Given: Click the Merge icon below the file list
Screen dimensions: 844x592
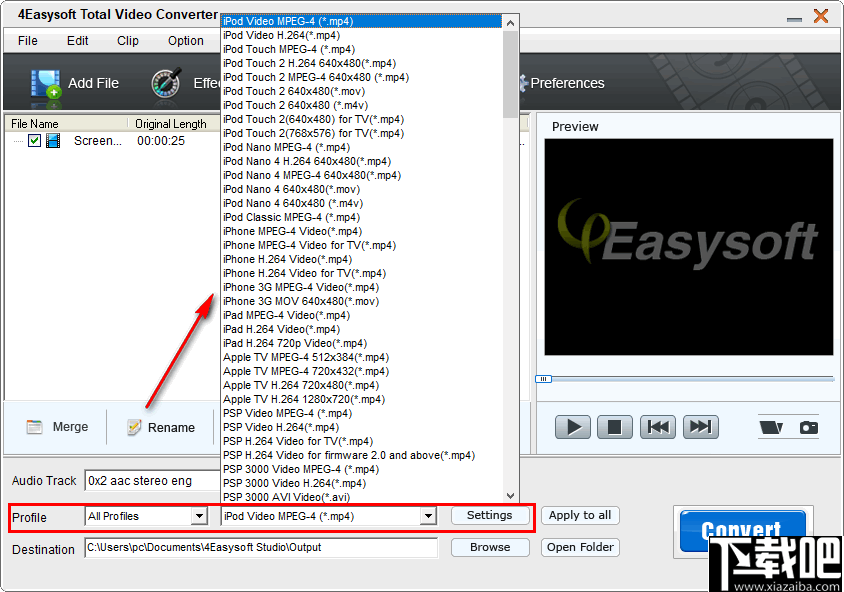Looking at the screenshot, I should [x=33, y=427].
